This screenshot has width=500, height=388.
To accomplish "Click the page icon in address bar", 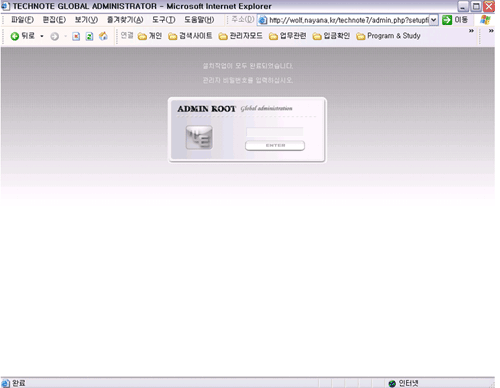I will click(263, 20).
